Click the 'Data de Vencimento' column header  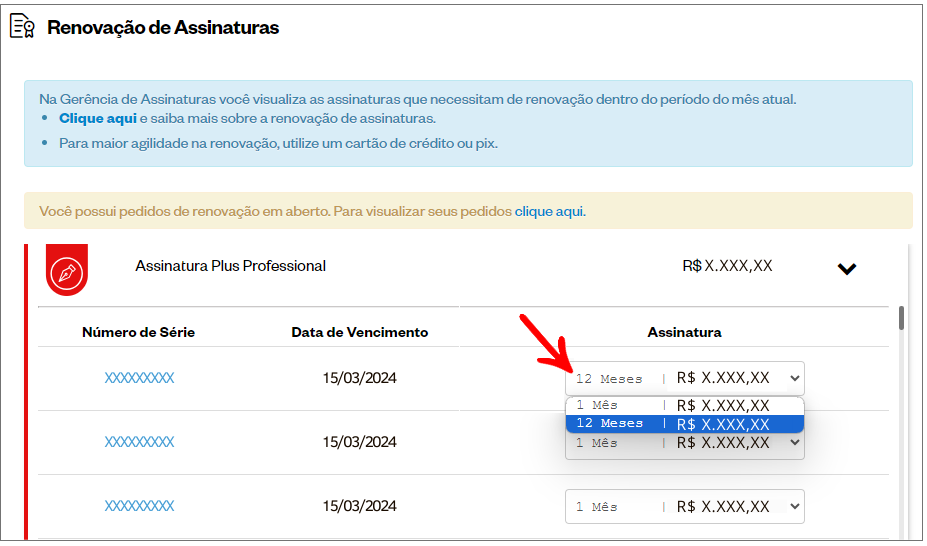point(359,332)
